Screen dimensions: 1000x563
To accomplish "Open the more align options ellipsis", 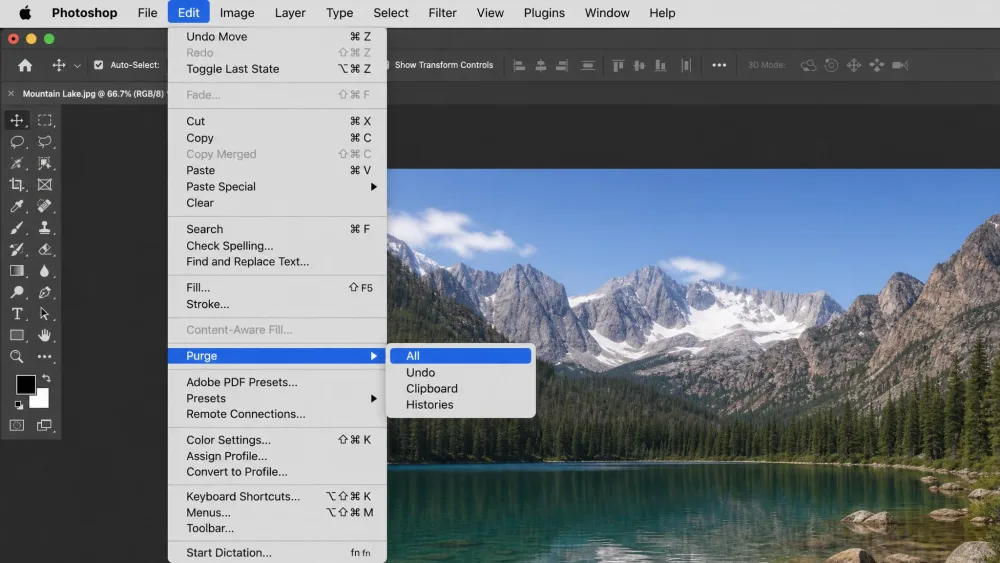I will pyautogui.click(x=719, y=65).
